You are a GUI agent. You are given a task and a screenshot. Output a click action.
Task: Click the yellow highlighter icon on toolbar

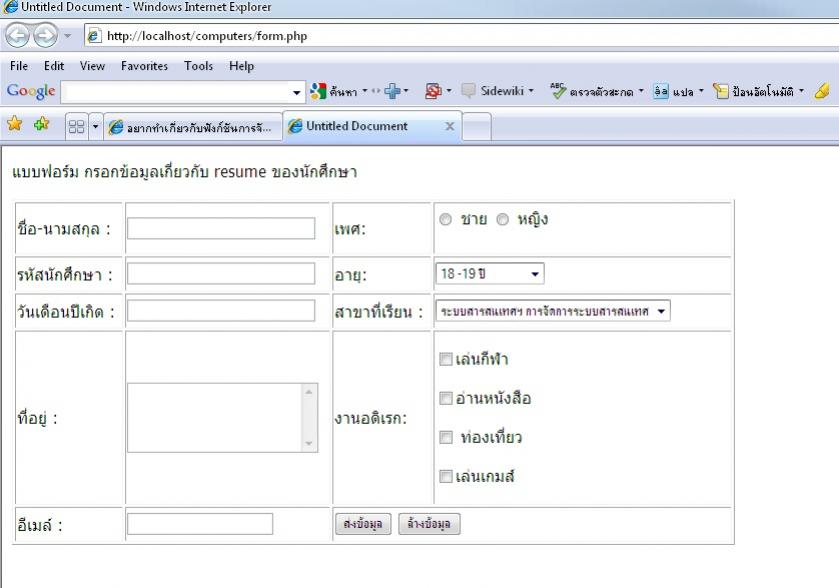point(822,91)
